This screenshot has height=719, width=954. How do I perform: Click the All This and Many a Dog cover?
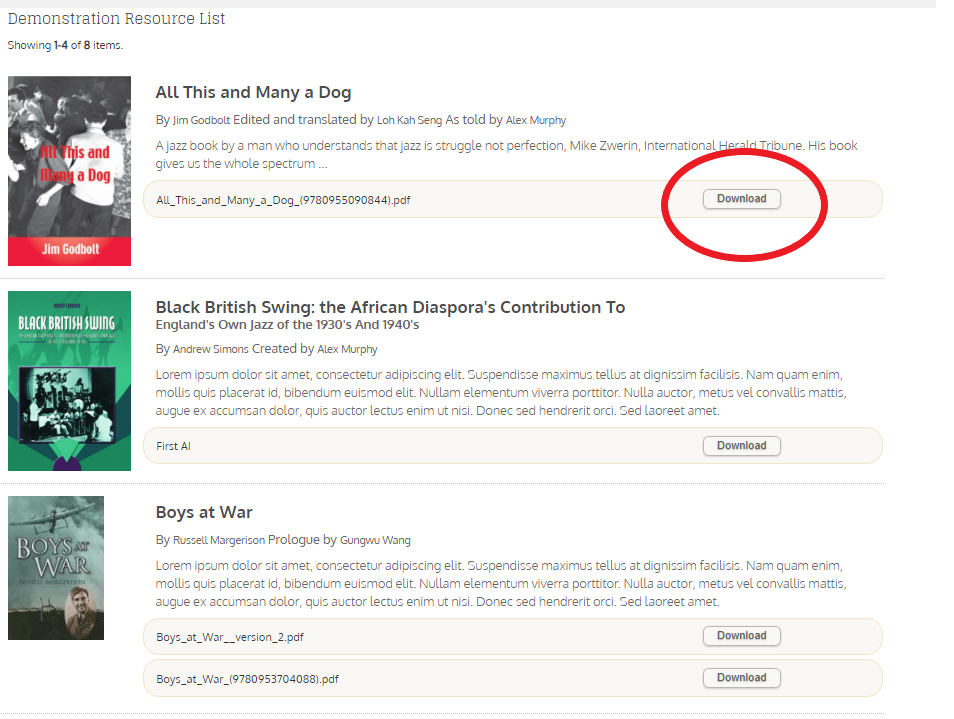coord(69,171)
